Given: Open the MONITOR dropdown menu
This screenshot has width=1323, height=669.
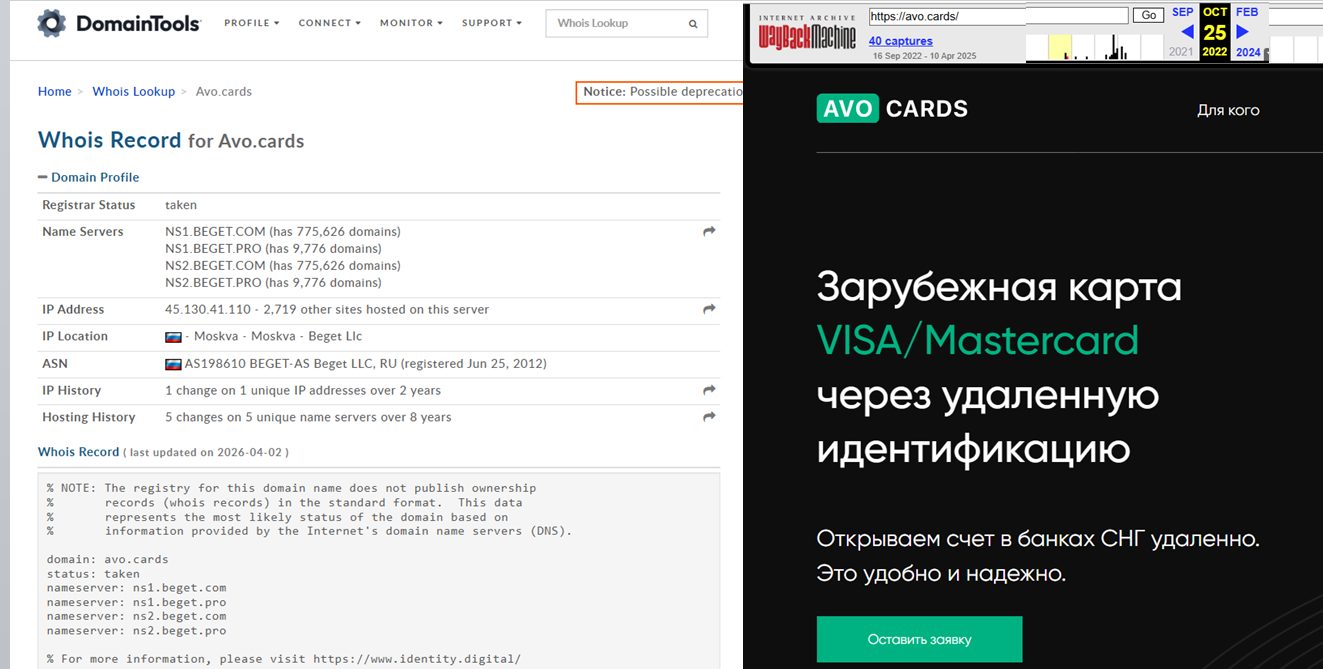Looking at the screenshot, I should click(411, 23).
